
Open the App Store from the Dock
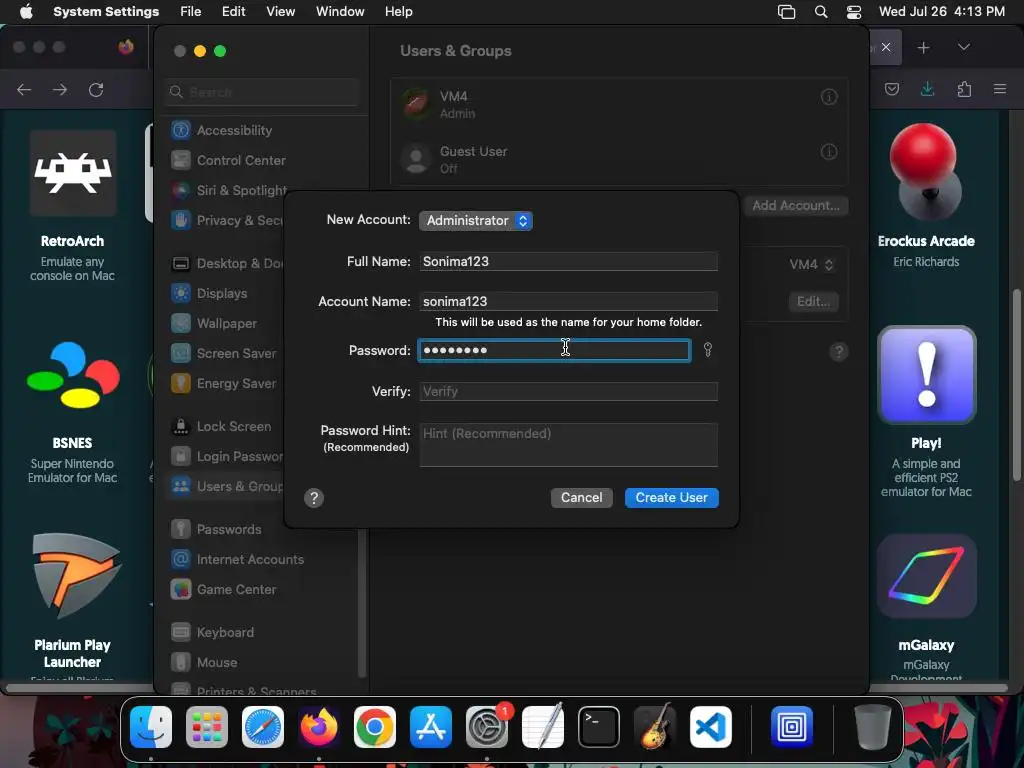pyautogui.click(x=431, y=727)
